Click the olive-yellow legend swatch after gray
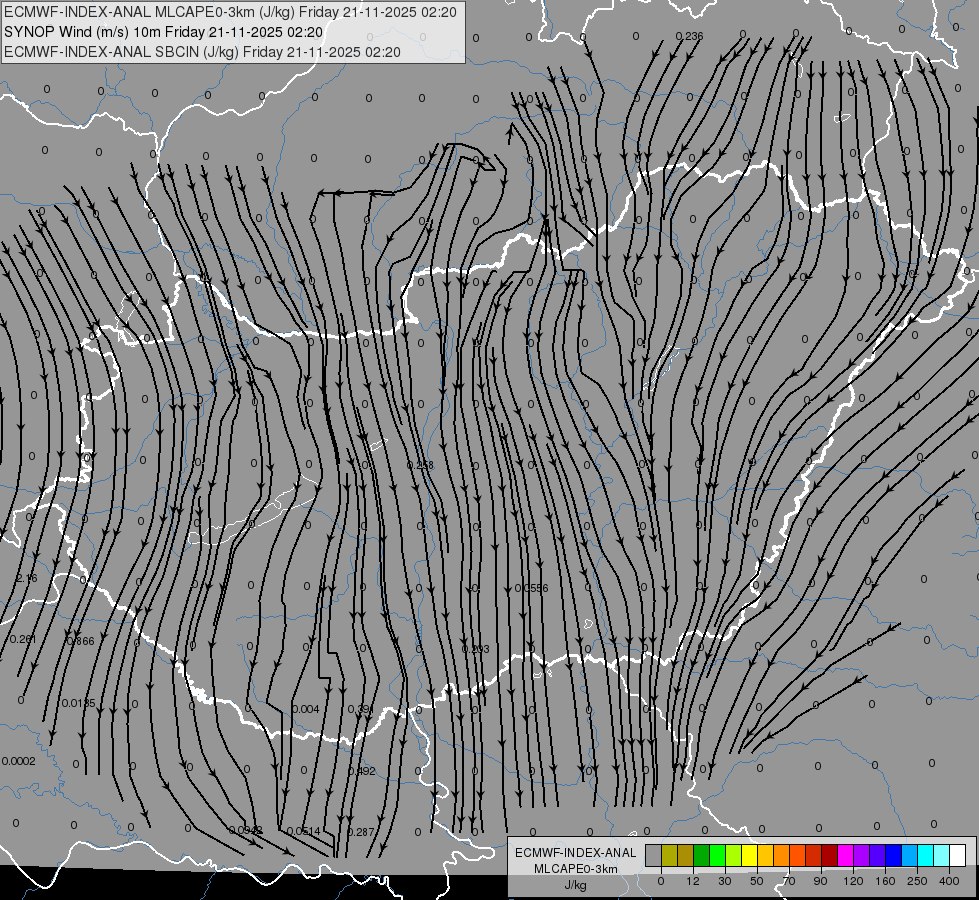This screenshot has width=979, height=900. pyautogui.click(x=669, y=855)
